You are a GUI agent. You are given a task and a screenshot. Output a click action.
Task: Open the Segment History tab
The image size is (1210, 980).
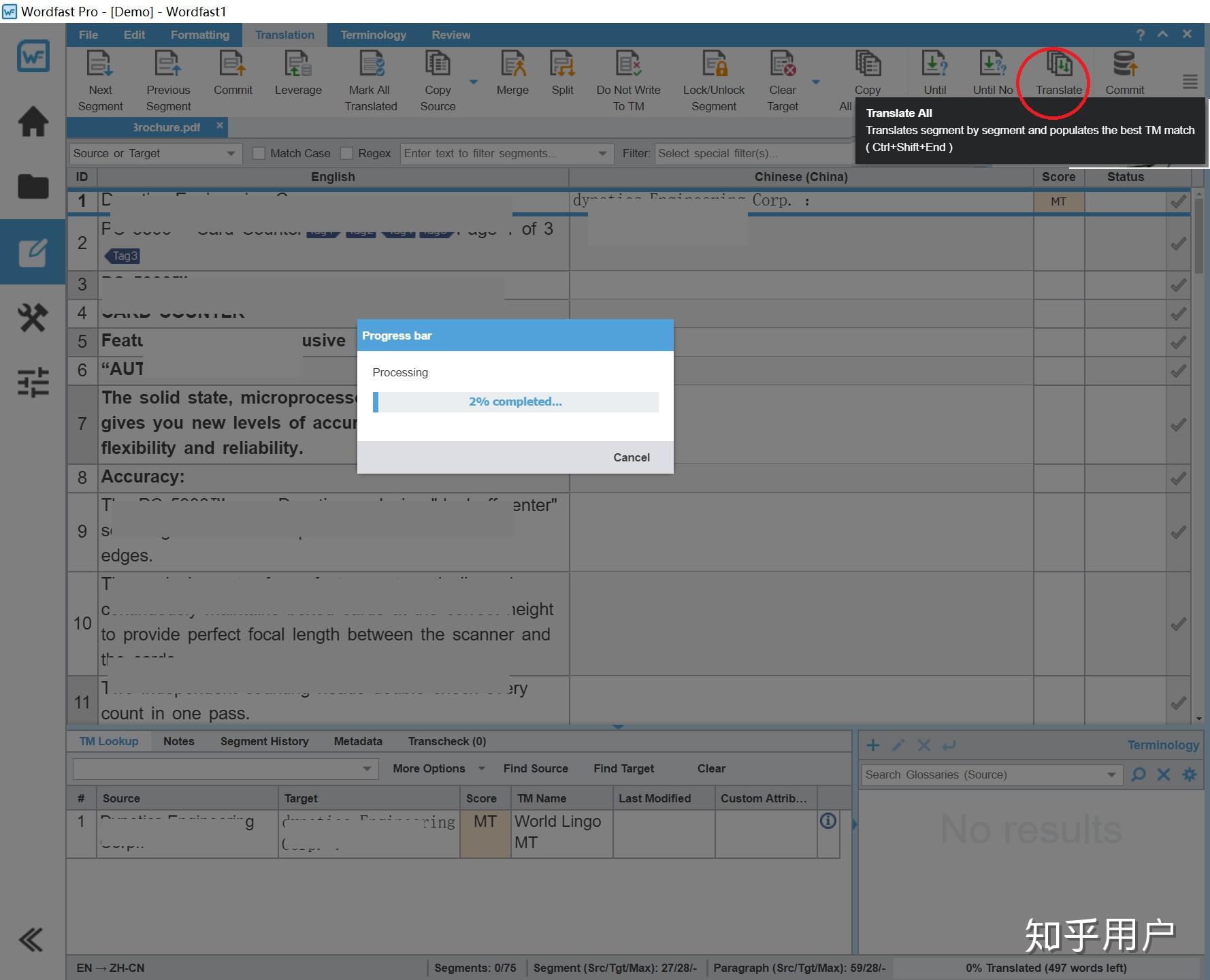(x=264, y=741)
